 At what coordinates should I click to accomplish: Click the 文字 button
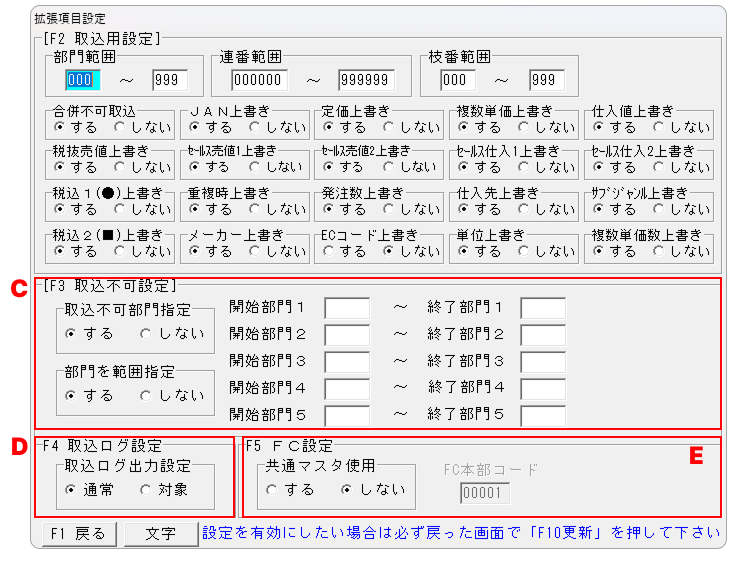[x=161, y=533]
